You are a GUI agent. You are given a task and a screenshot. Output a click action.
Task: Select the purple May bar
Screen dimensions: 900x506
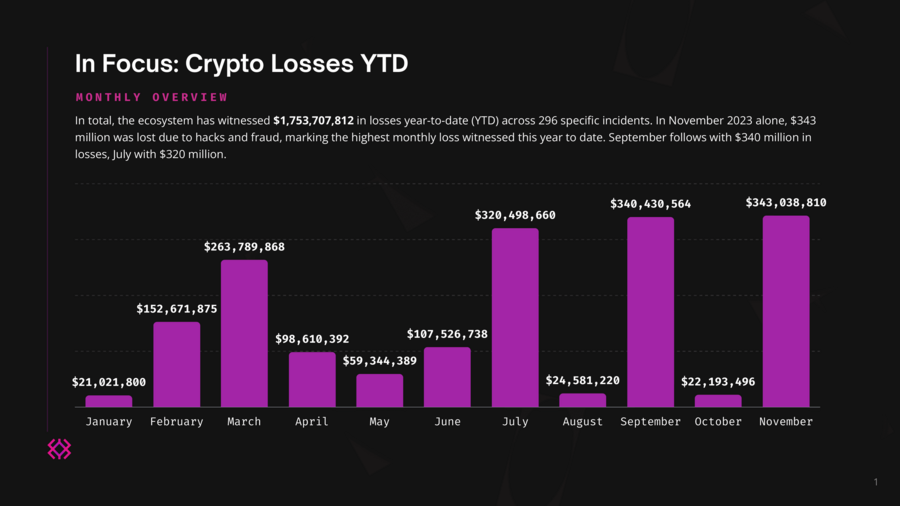379,390
